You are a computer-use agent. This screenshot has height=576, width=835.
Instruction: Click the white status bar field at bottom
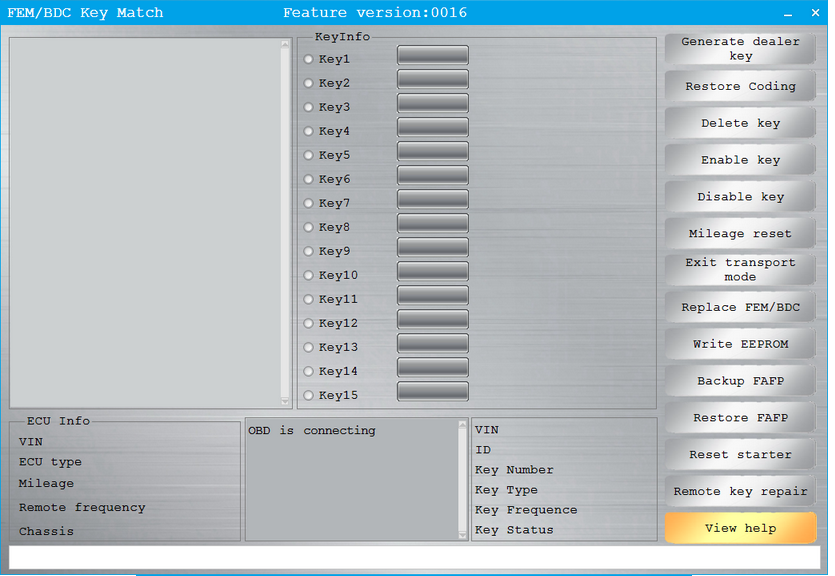[x=414, y=557]
